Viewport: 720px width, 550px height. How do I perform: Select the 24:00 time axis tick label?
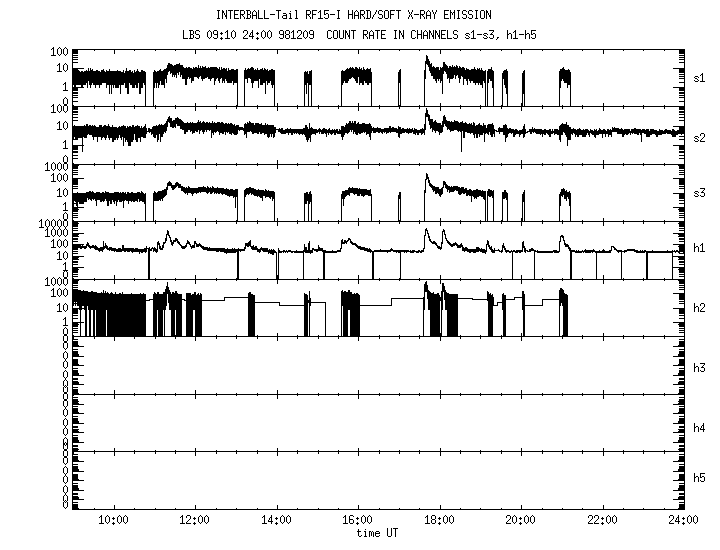click(x=681, y=520)
